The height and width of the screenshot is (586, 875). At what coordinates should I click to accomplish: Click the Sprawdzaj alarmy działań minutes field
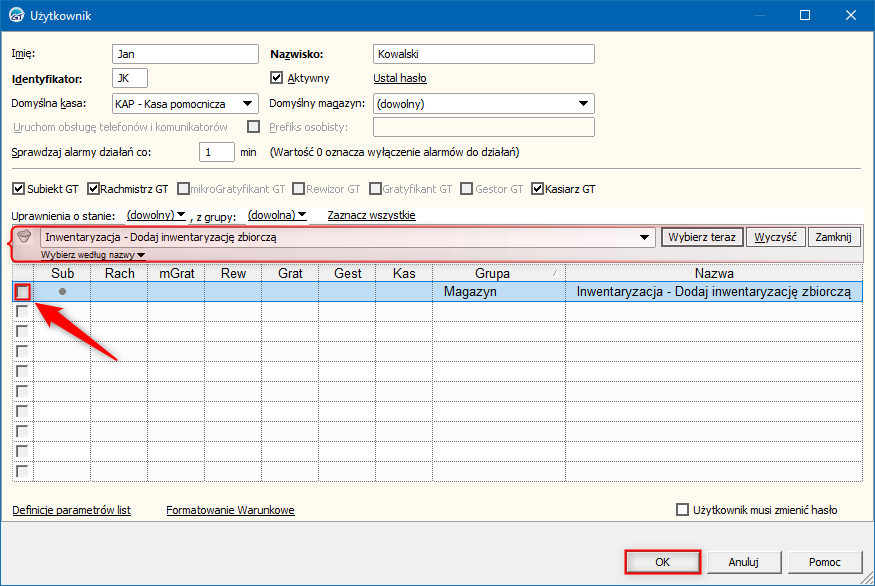tap(217, 152)
